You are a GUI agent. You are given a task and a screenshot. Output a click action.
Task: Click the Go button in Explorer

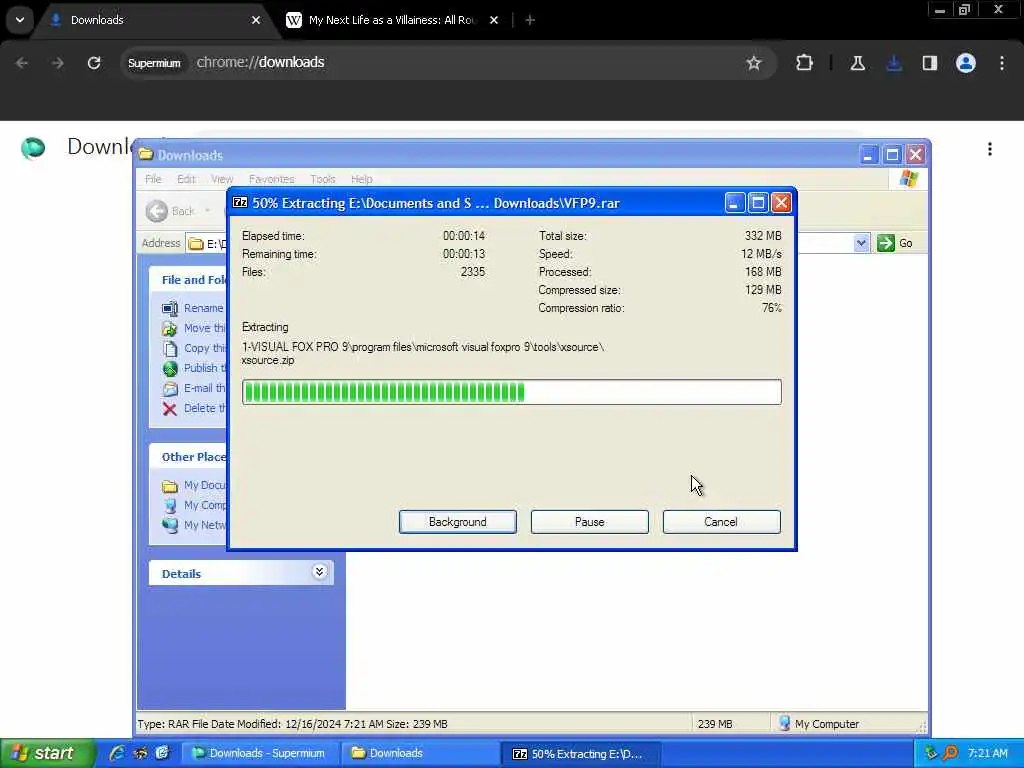[895, 243]
